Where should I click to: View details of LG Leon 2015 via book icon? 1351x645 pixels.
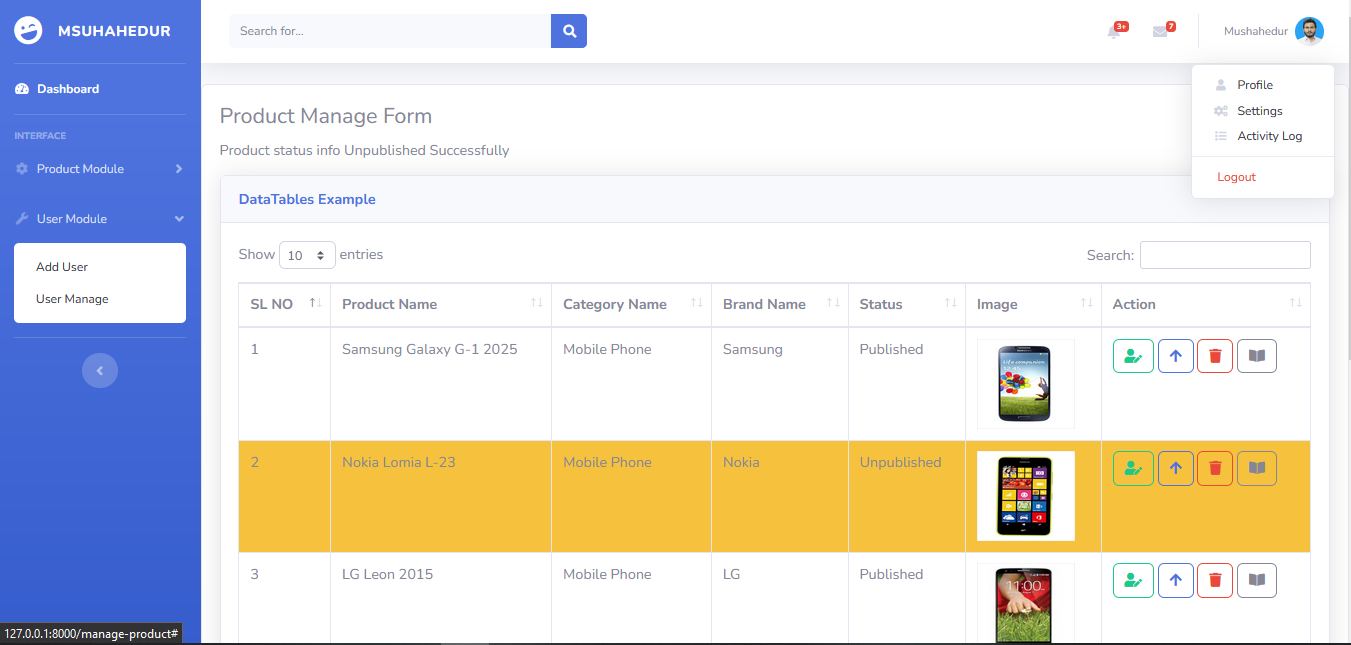(x=1257, y=580)
